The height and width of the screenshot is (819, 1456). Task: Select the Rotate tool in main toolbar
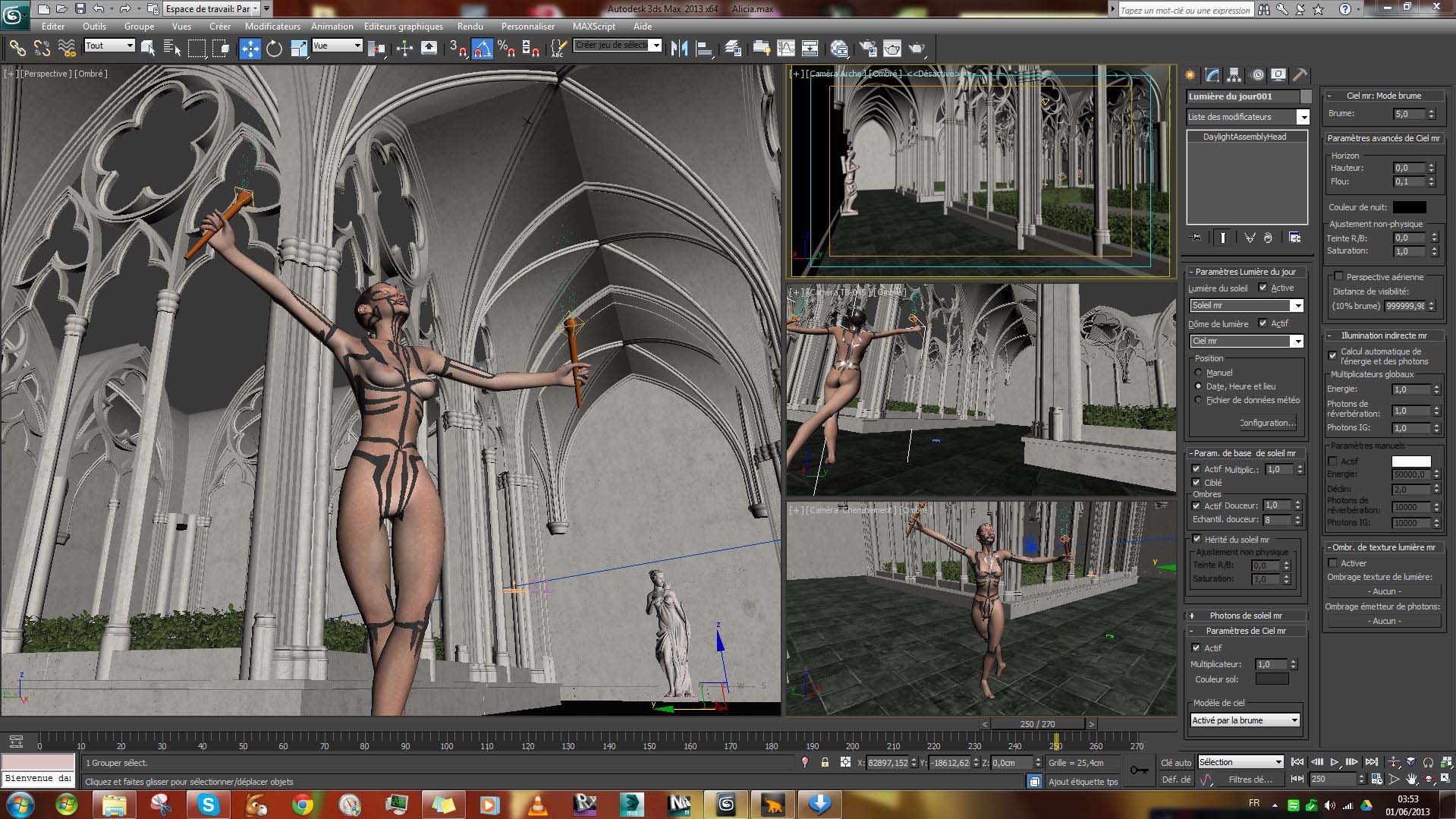(x=274, y=49)
